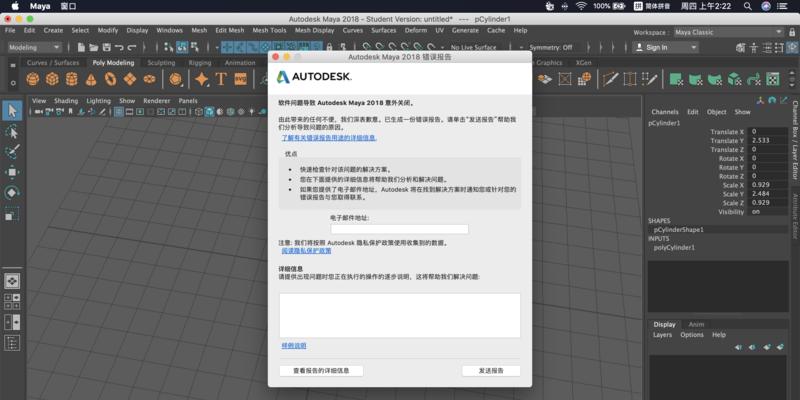Open macOS Spotlight search icon
This screenshot has height=400, width=800.
[747, 6]
